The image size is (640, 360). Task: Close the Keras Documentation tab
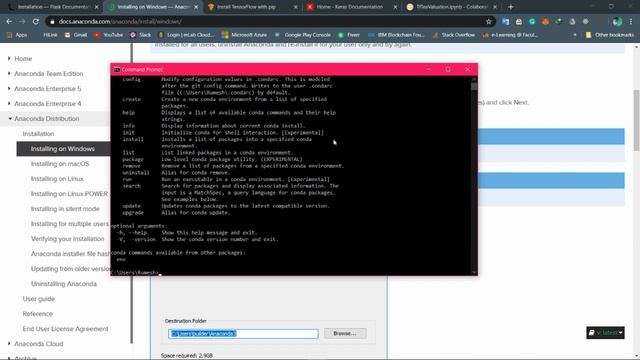click(395, 7)
